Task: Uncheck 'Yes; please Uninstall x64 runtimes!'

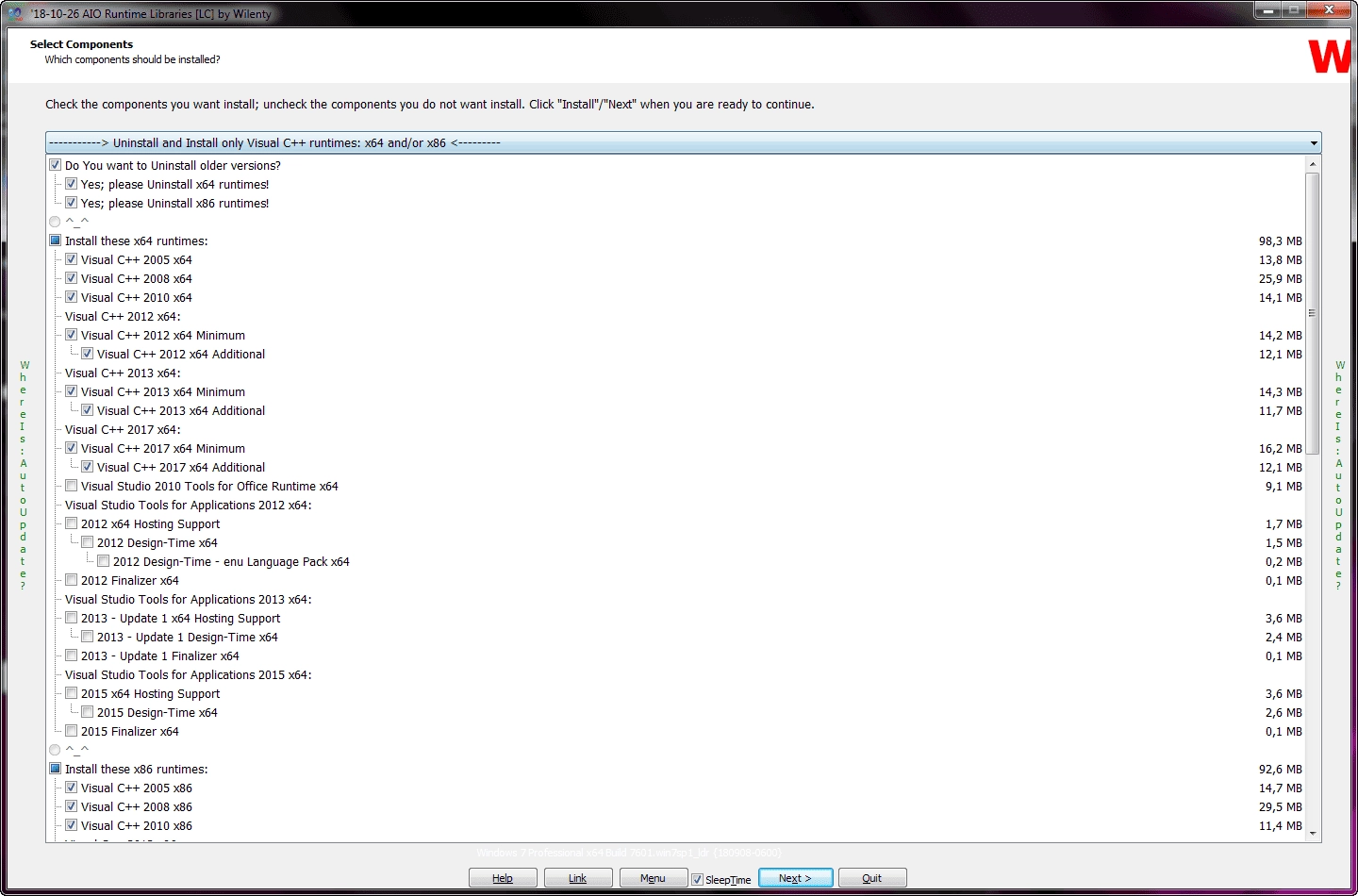Action: click(71, 184)
